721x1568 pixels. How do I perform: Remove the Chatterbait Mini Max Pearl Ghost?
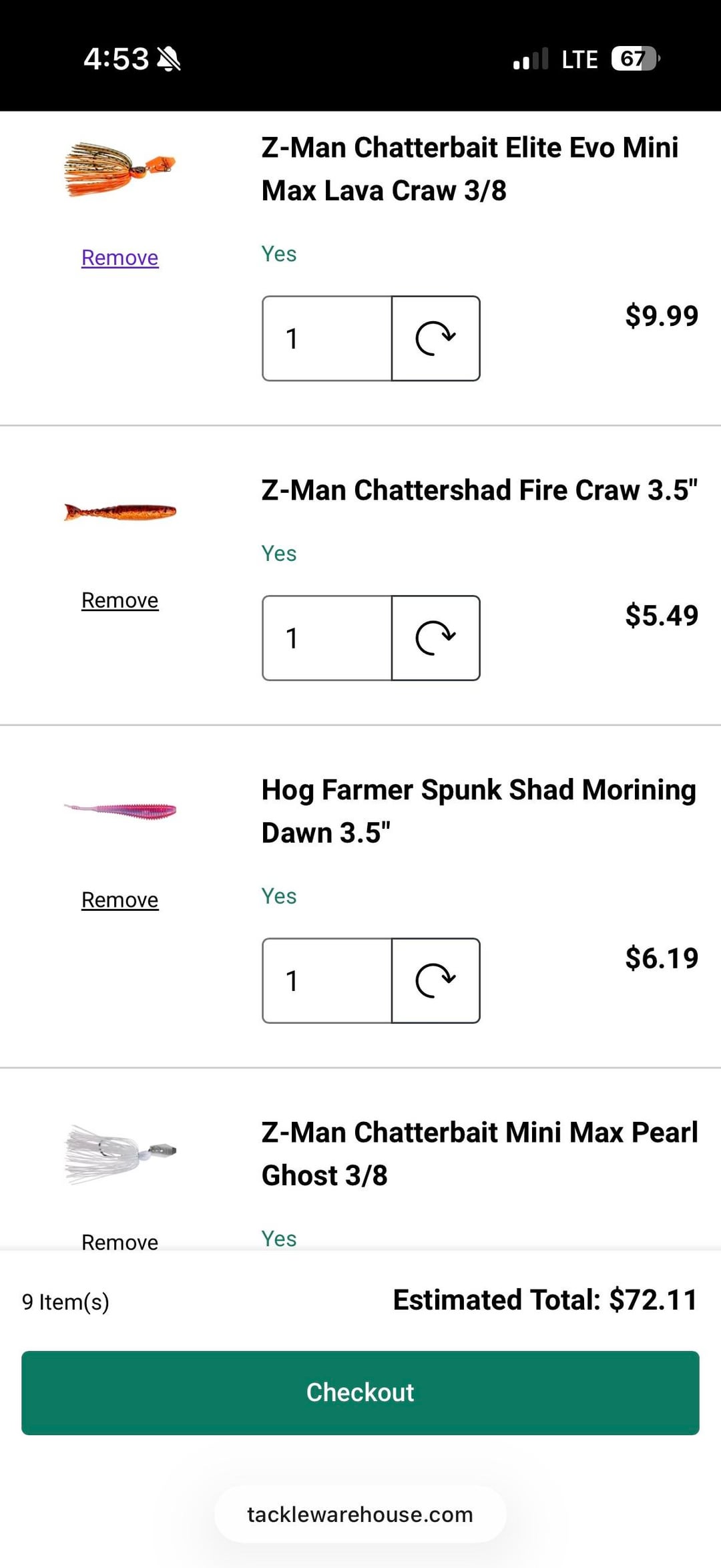coord(120,1242)
